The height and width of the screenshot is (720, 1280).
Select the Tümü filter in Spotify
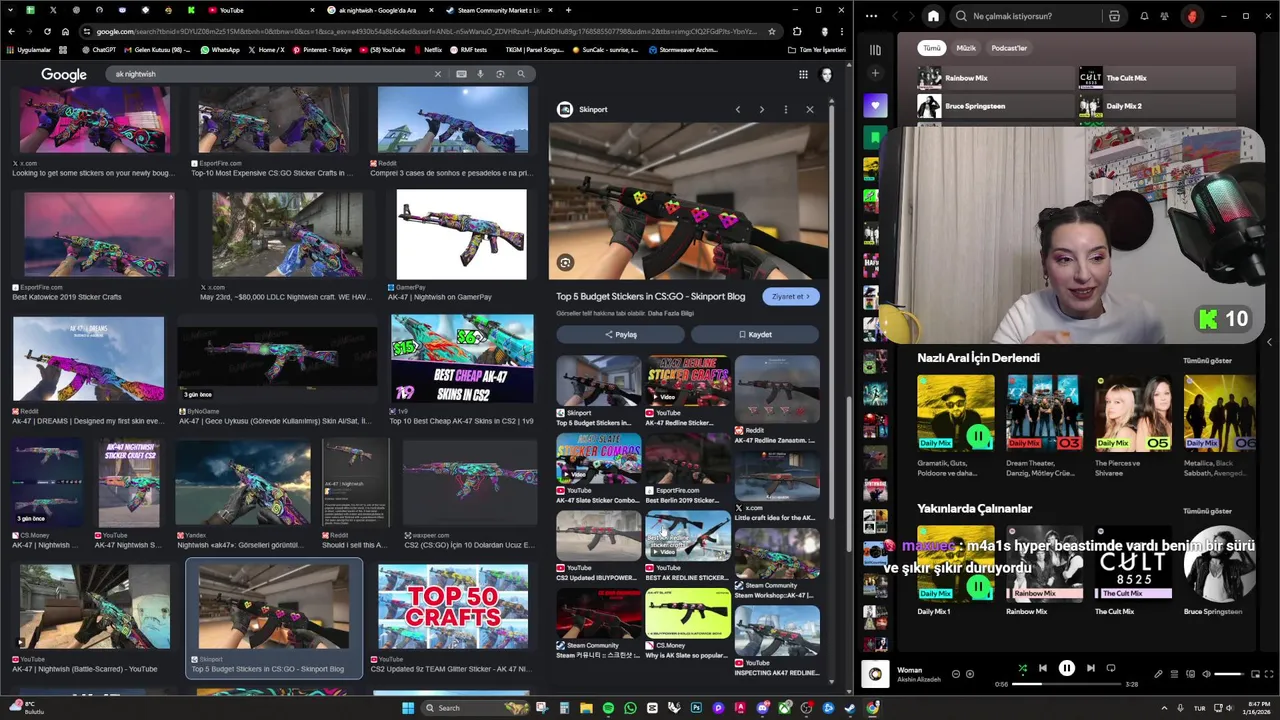(x=932, y=48)
